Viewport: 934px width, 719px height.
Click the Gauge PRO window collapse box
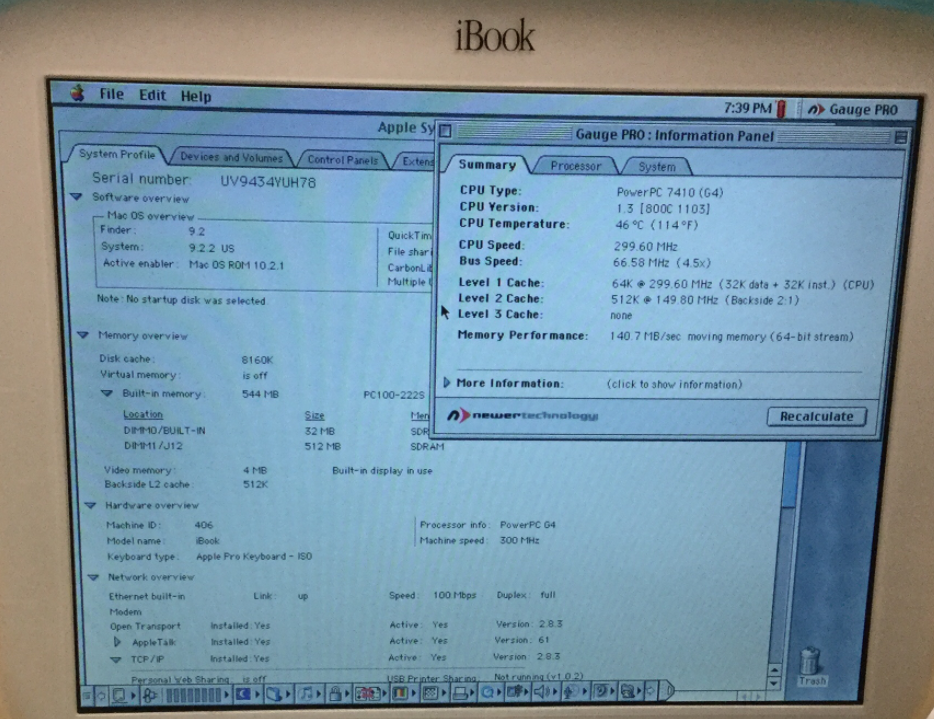coord(900,138)
